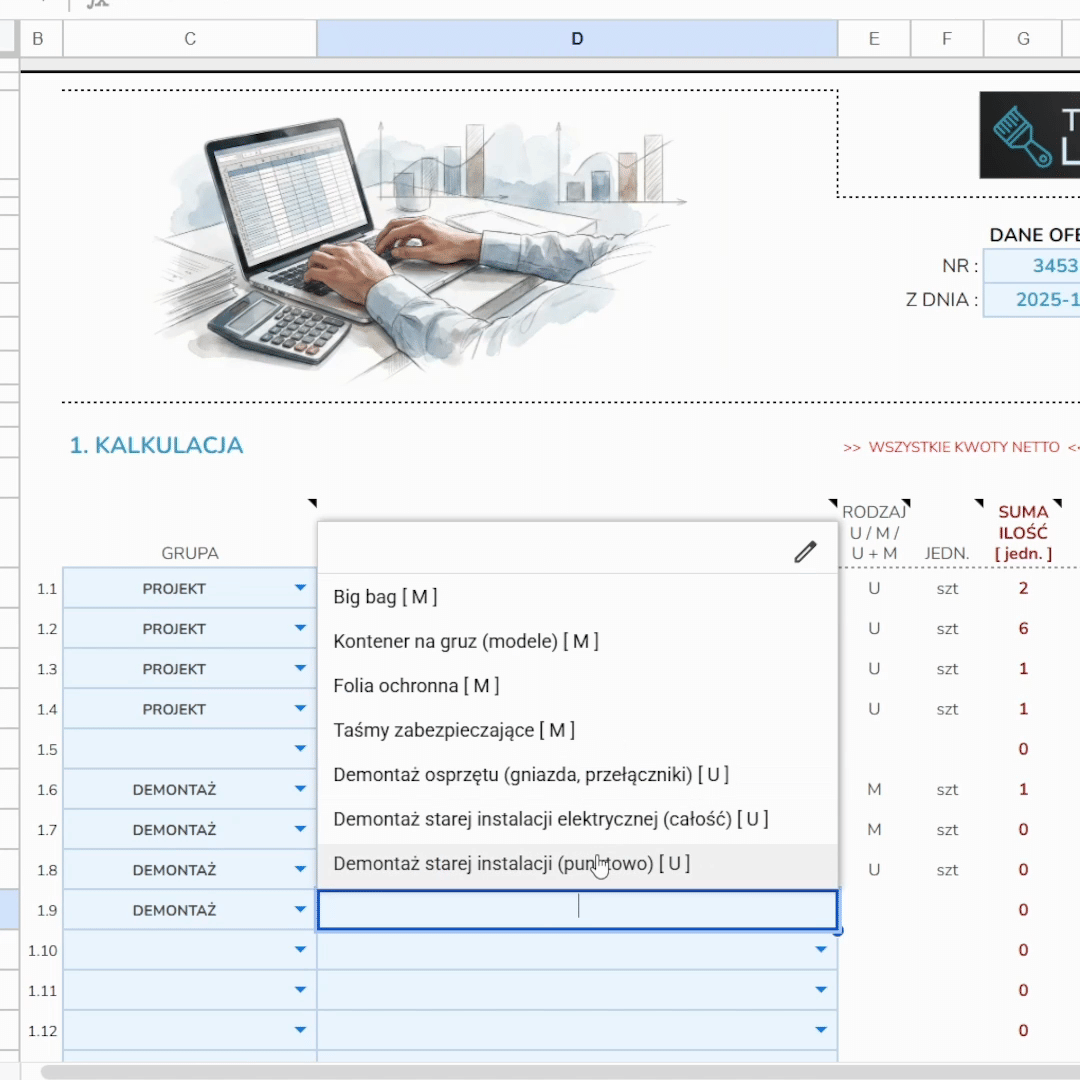The width and height of the screenshot is (1080, 1080).
Task: Select column C header
Action: (x=190, y=39)
